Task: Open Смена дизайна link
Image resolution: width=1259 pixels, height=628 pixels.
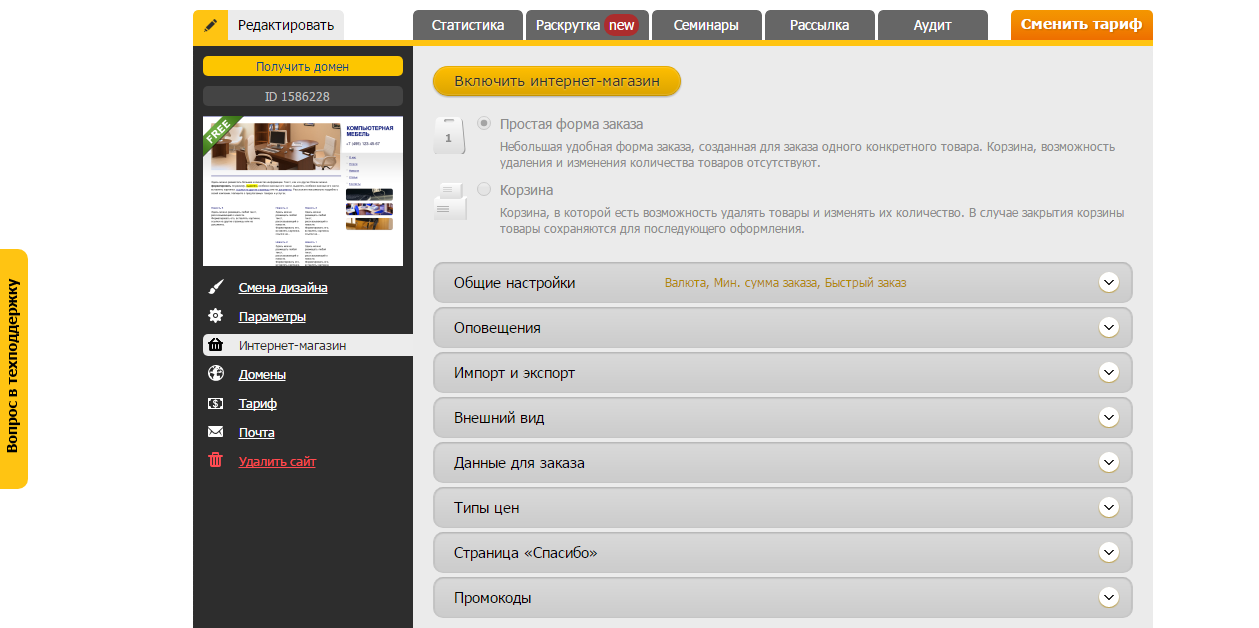Action: [x=283, y=287]
